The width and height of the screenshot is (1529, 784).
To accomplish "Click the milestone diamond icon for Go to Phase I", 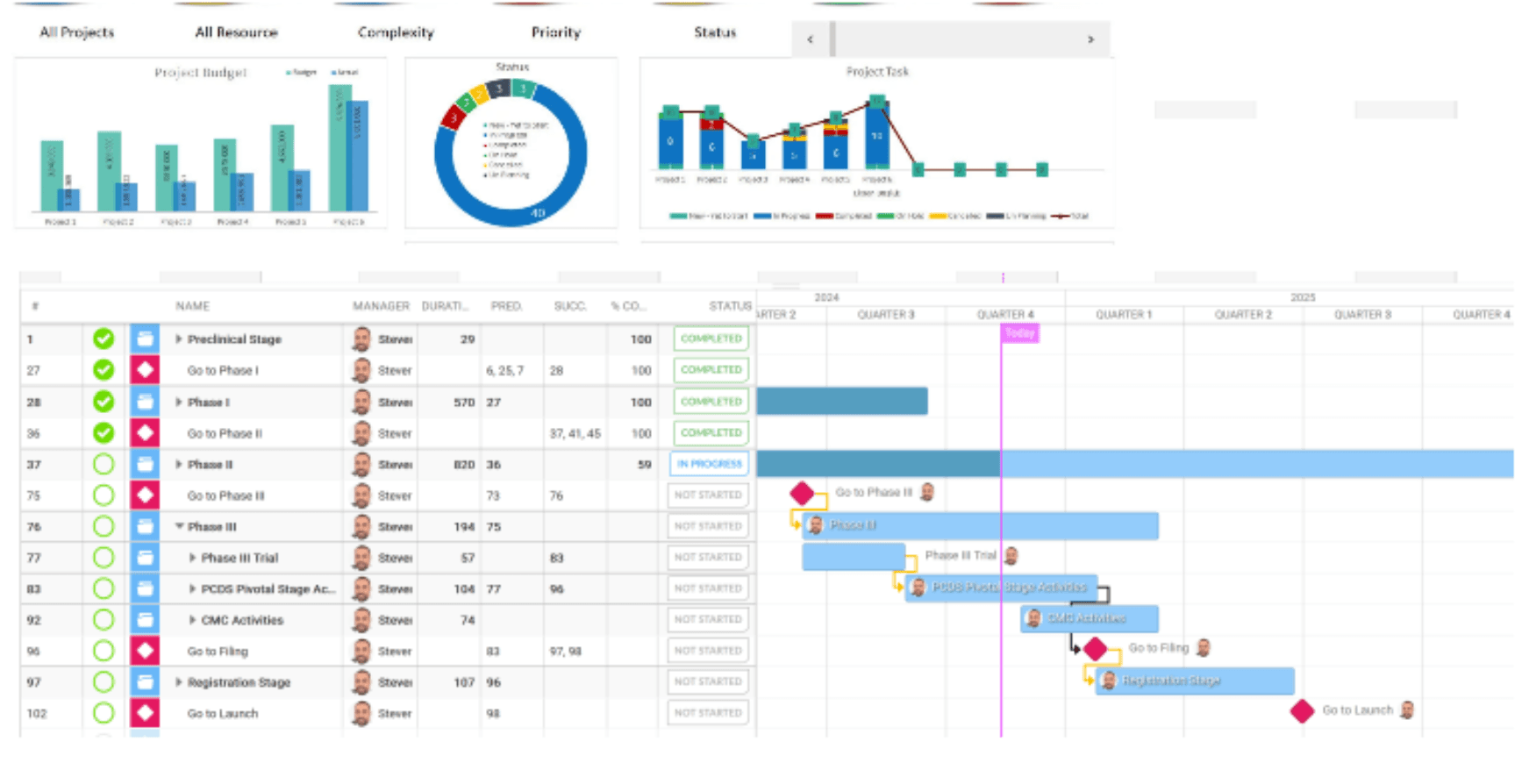I will (x=145, y=370).
